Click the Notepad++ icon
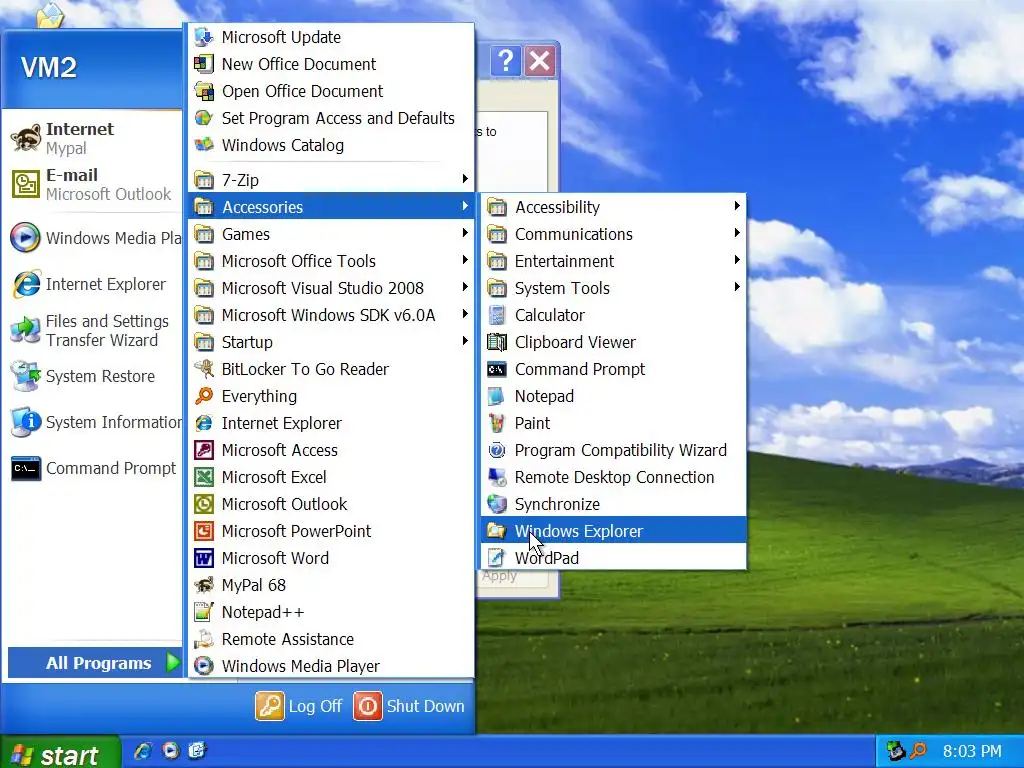Viewport: 1024px width, 768px height. [204, 612]
